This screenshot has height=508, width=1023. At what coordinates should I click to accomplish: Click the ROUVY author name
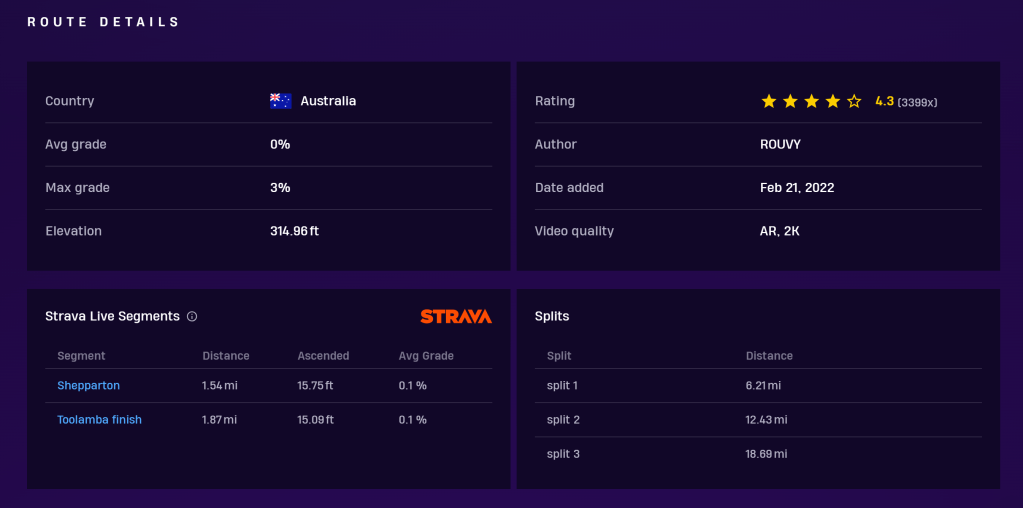coord(780,144)
